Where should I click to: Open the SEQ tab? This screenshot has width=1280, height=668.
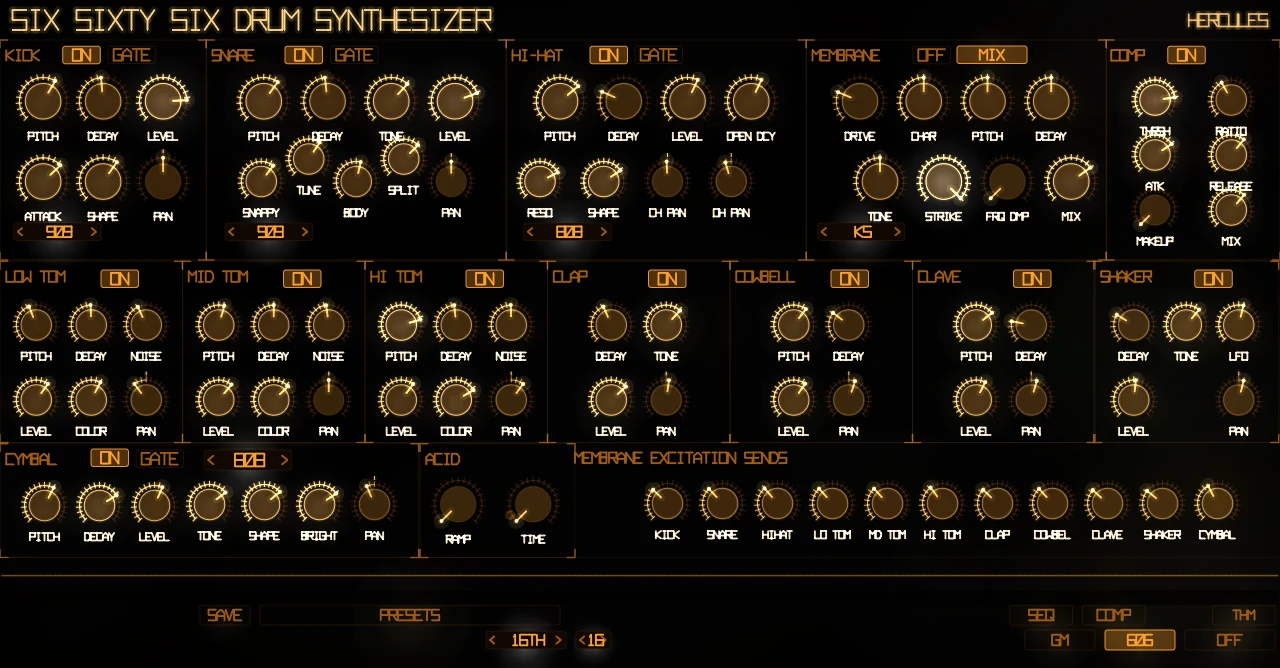point(1041,615)
